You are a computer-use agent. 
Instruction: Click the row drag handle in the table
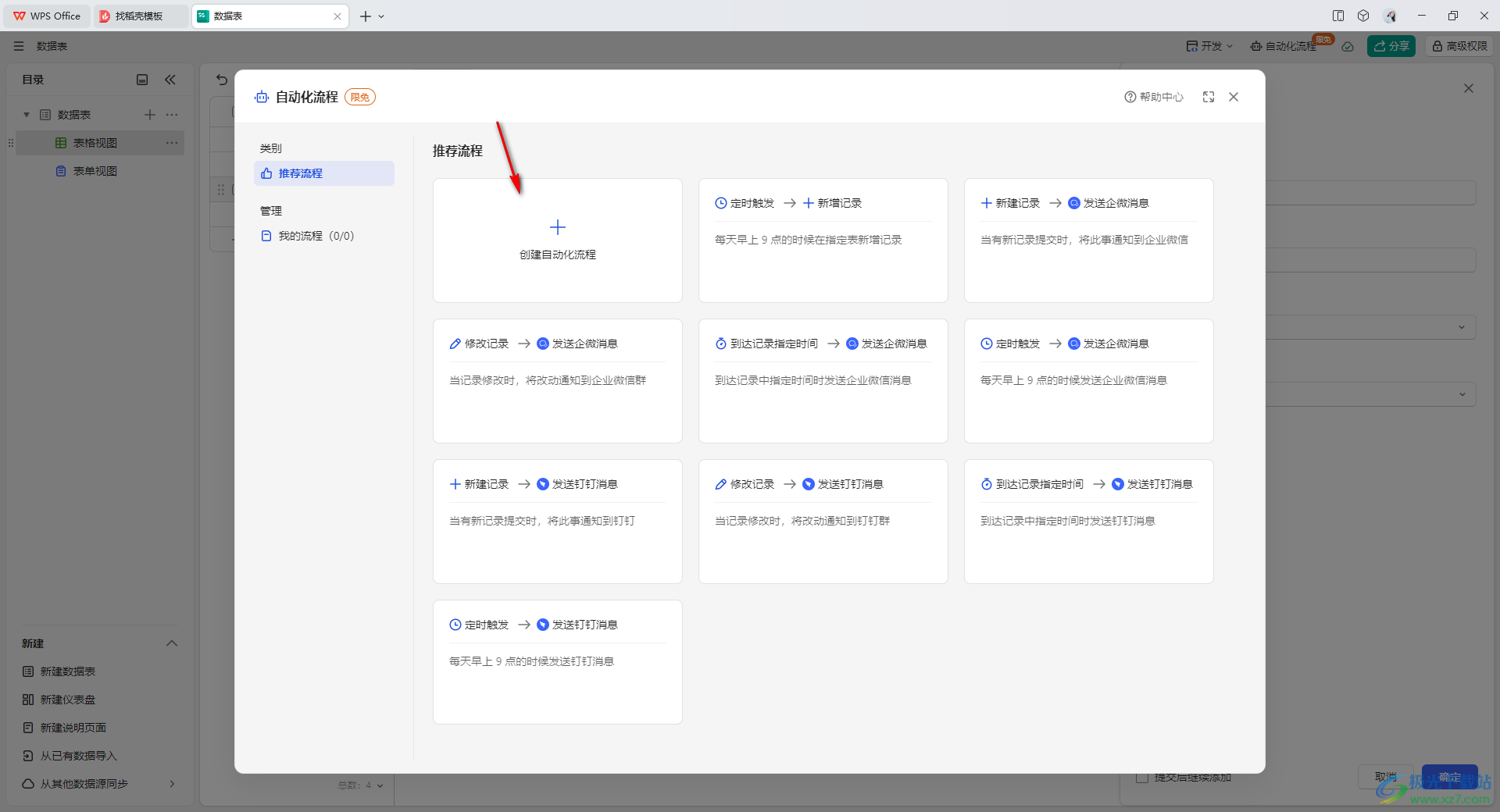(x=221, y=190)
